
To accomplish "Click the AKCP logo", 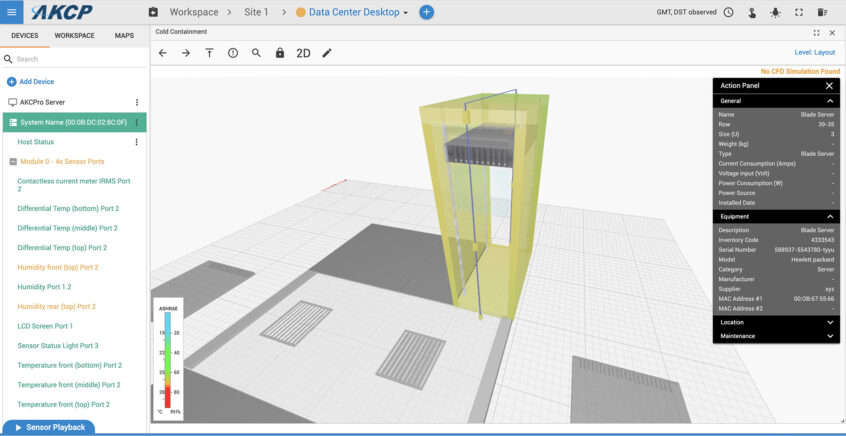I will [x=63, y=12].
